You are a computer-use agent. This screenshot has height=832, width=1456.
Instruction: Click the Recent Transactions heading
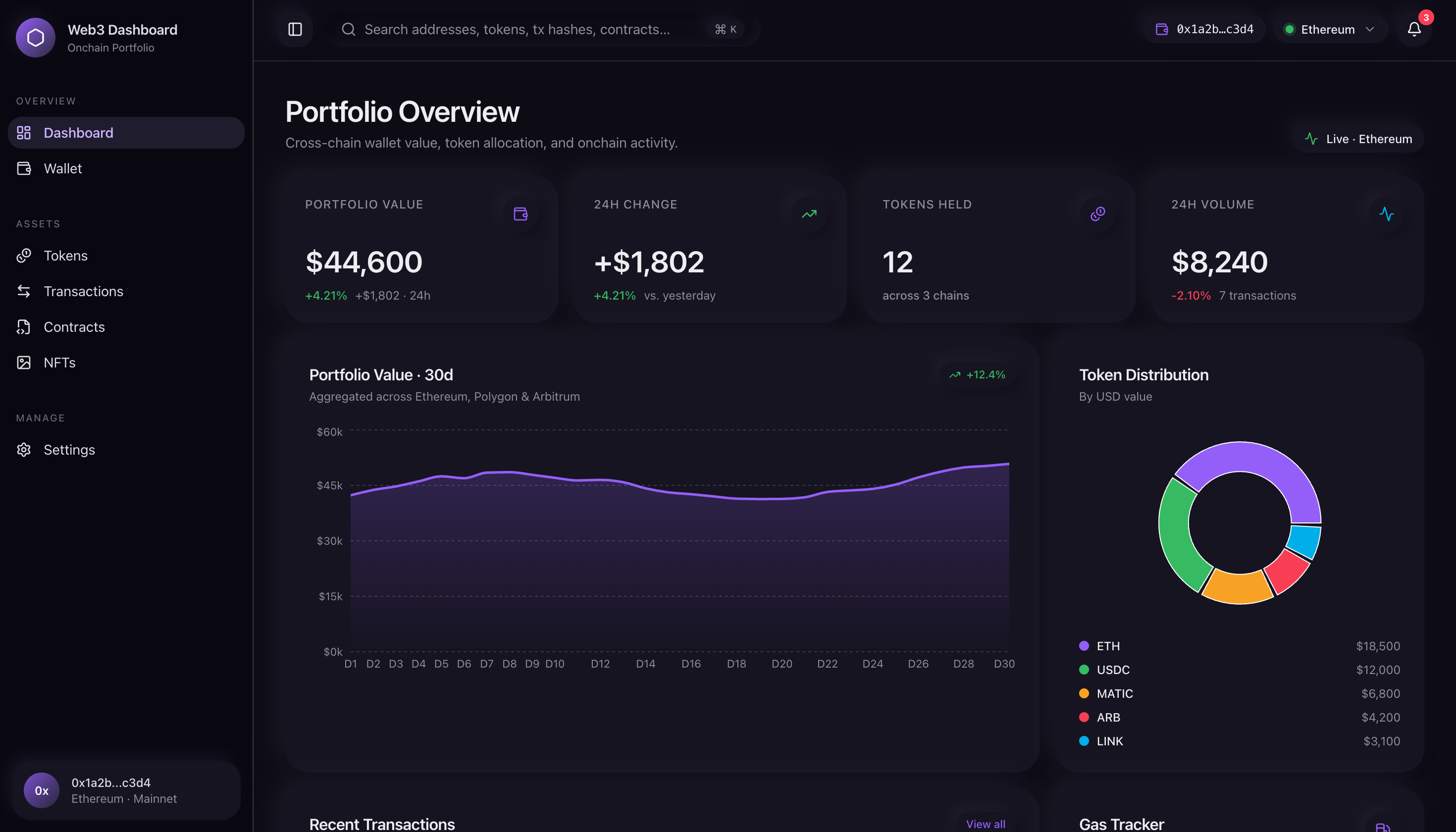(382, 824)
